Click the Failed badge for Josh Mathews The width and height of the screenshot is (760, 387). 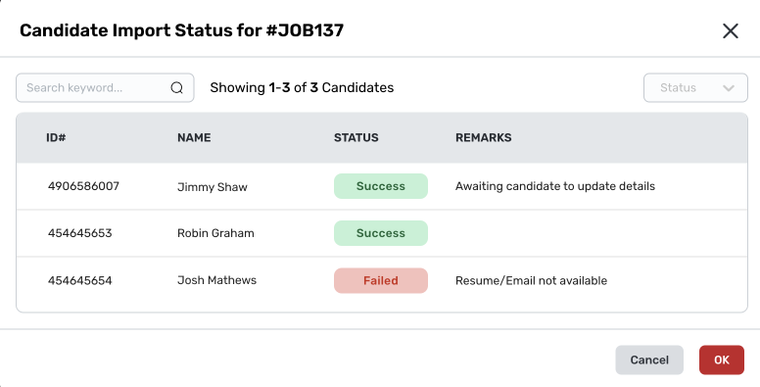point(381,280)
